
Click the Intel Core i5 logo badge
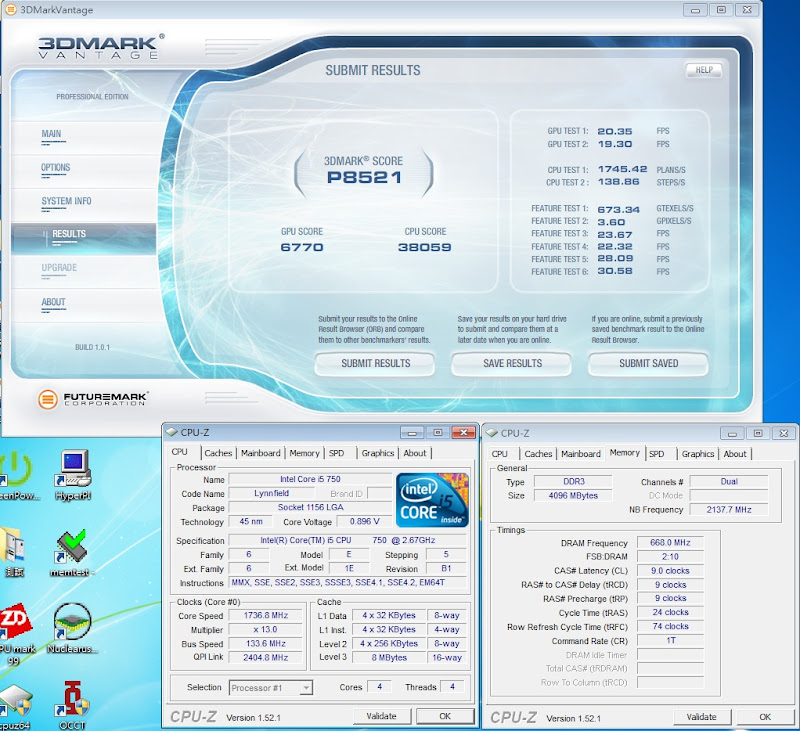(432, 500)
